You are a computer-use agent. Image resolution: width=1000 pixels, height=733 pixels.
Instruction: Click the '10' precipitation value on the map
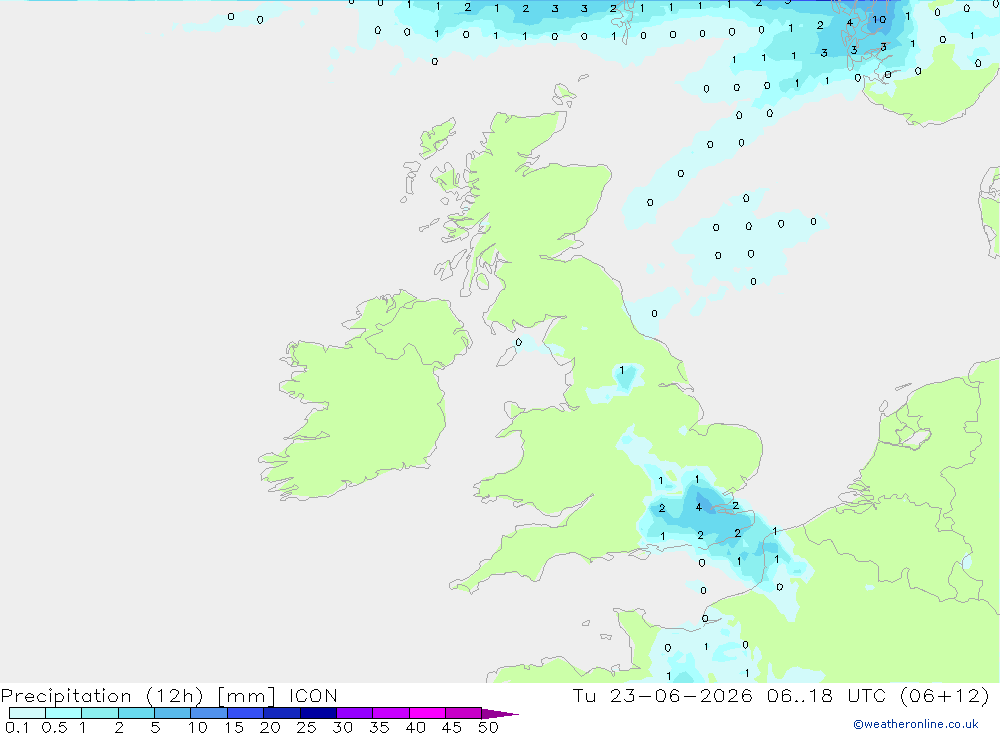(879, 20)
